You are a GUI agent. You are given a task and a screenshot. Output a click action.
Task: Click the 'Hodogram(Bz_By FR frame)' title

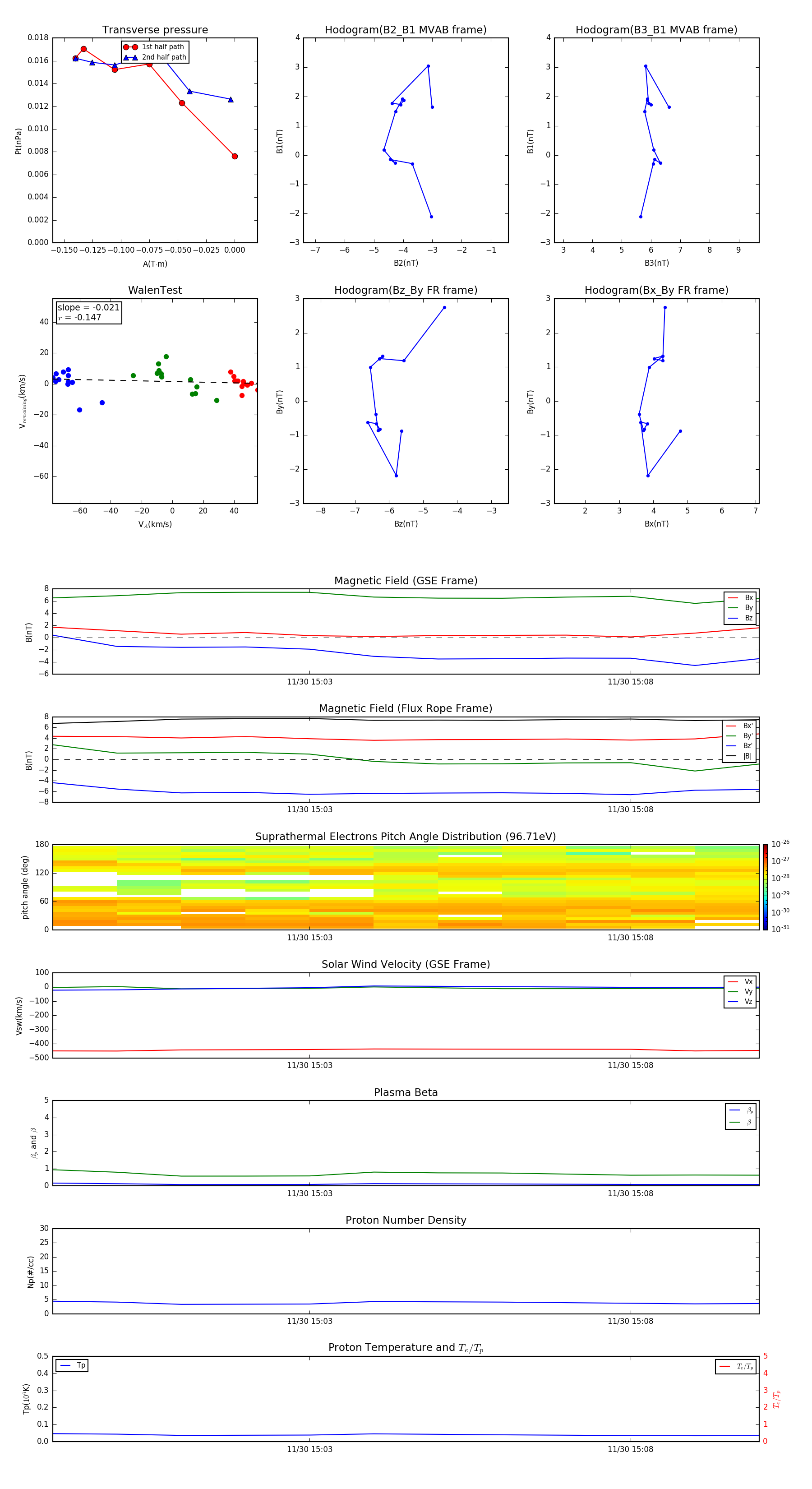(x=406, y=290)
